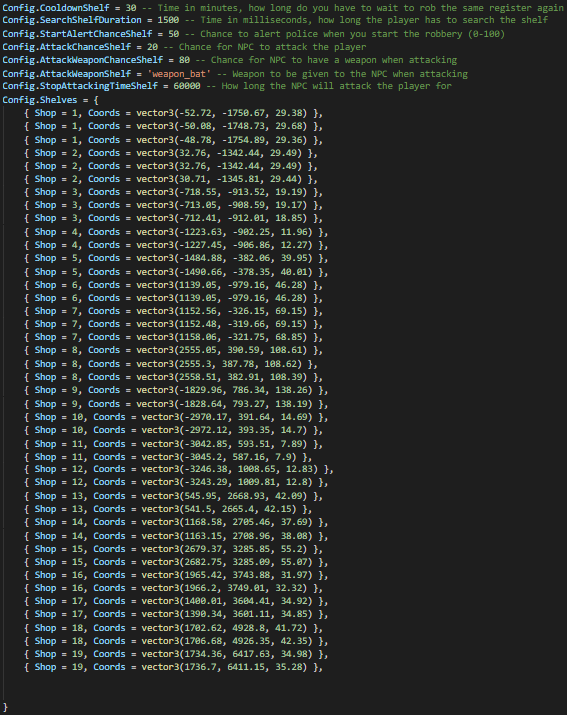567x715 pixels.
Task: Click the closing brace ending the Shelves table
Action: [5, 707]
